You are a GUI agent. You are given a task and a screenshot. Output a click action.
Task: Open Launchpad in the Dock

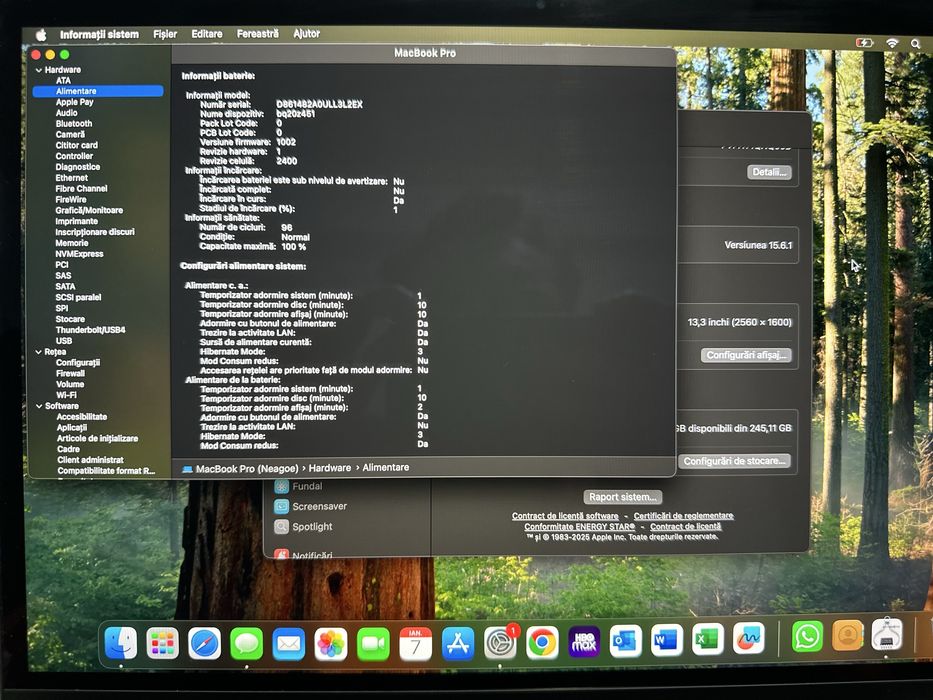pyautogui.click(x=162, y=643)
